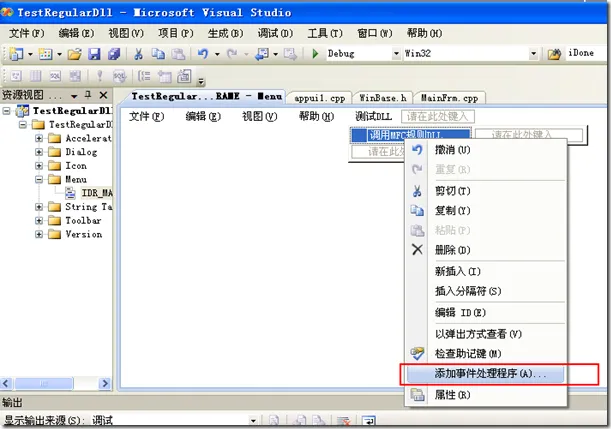Choose 新插入(I) in the context menu
This screenshot has width=611, height=429.
point(485,271)
